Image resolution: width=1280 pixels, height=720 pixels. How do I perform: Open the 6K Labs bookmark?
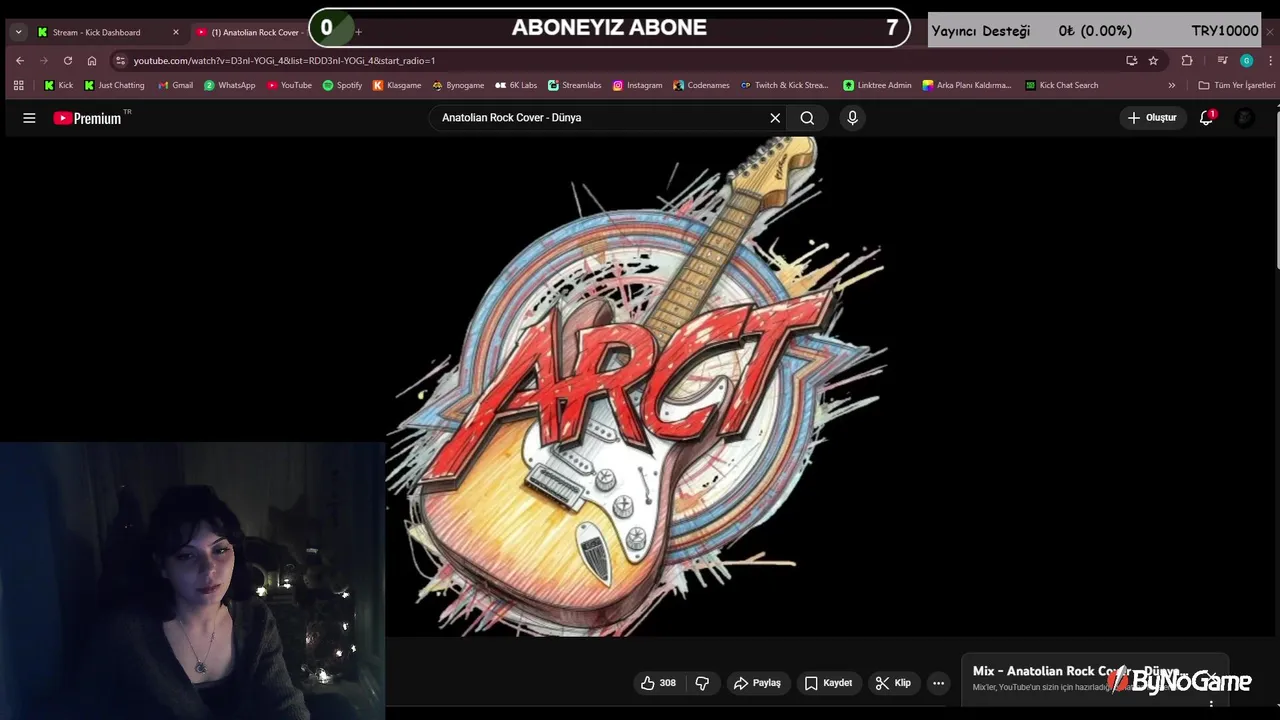click(516, 85)
